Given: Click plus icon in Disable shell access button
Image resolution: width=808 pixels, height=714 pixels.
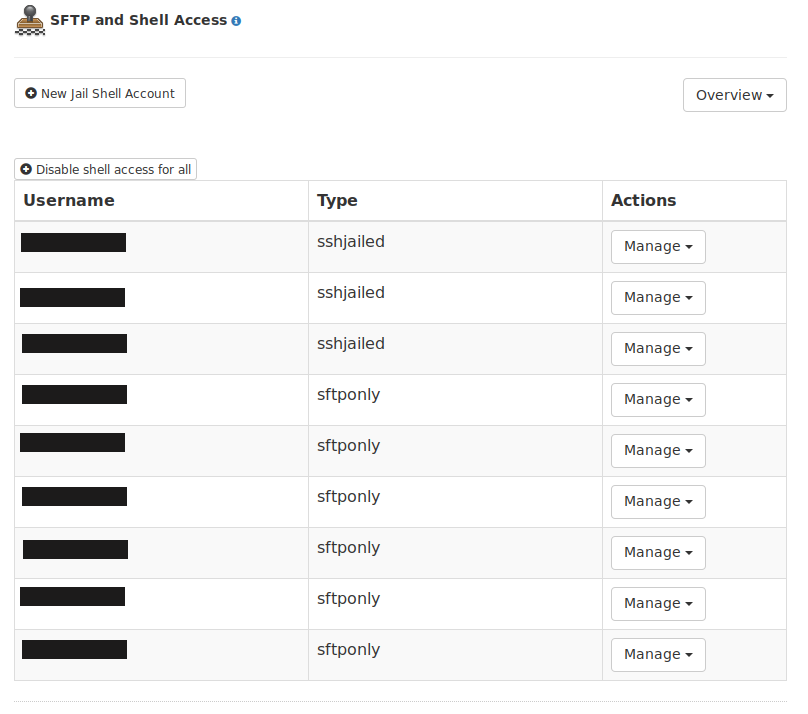Looking at the screenshot, I should (x=26, y=169).
